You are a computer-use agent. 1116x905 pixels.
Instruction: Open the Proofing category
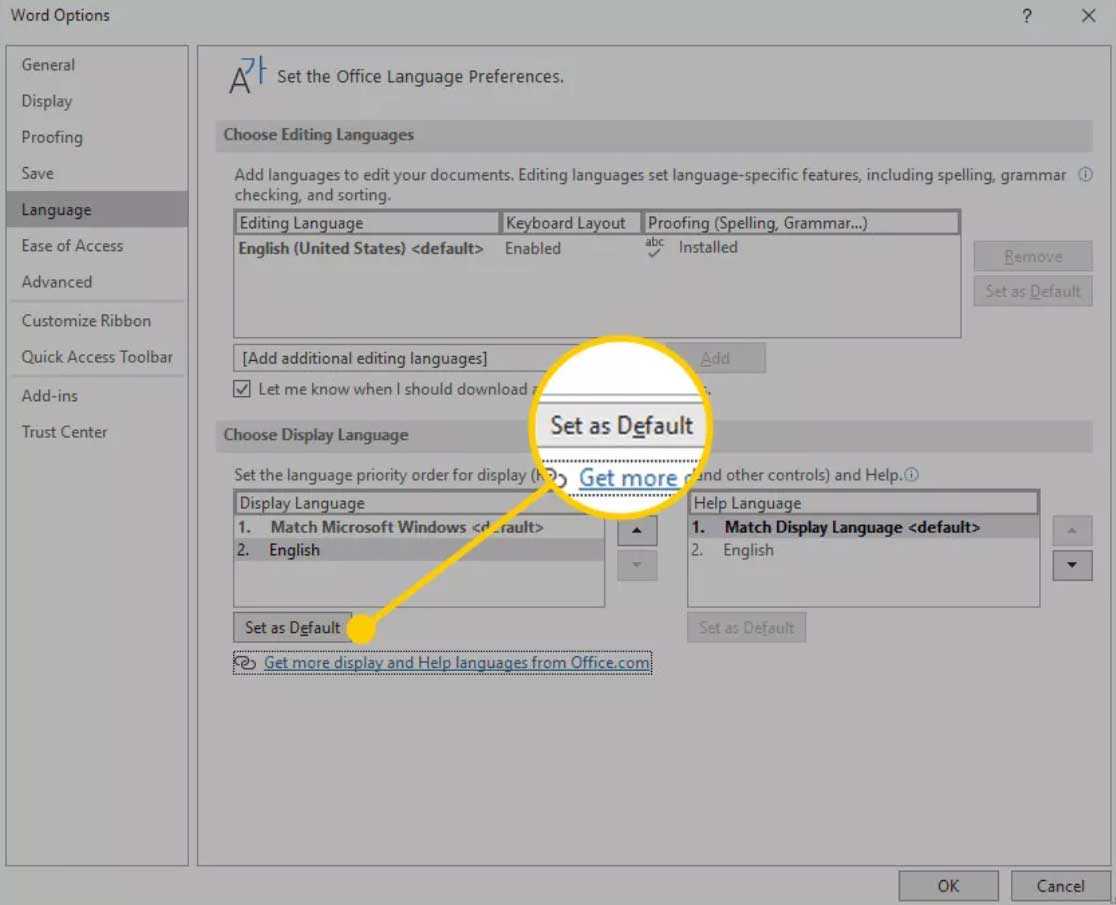52,137
